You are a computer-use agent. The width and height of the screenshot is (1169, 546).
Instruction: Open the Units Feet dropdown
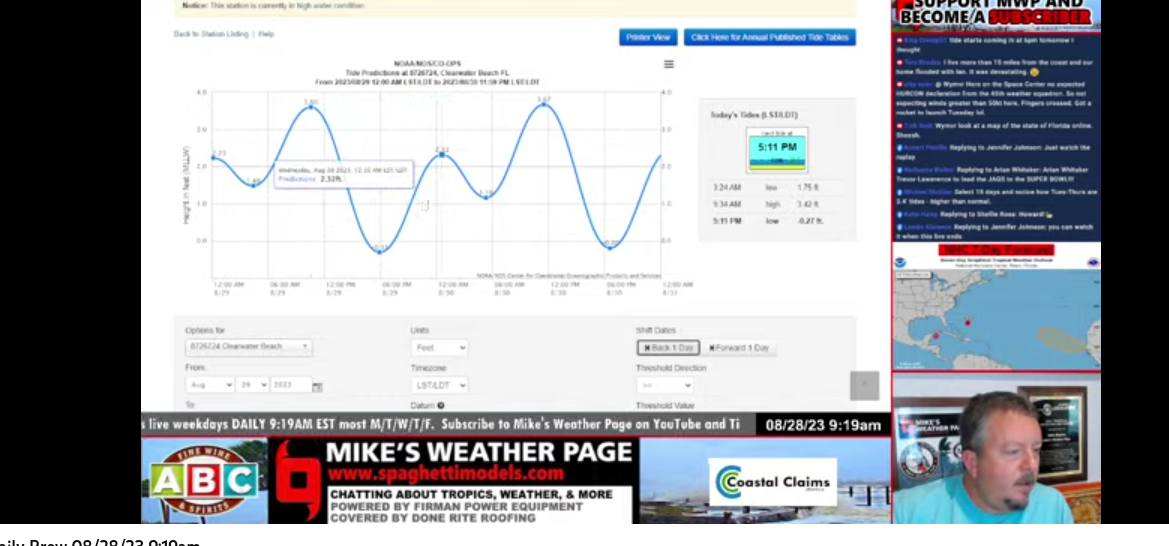click(x=439, y=348)
